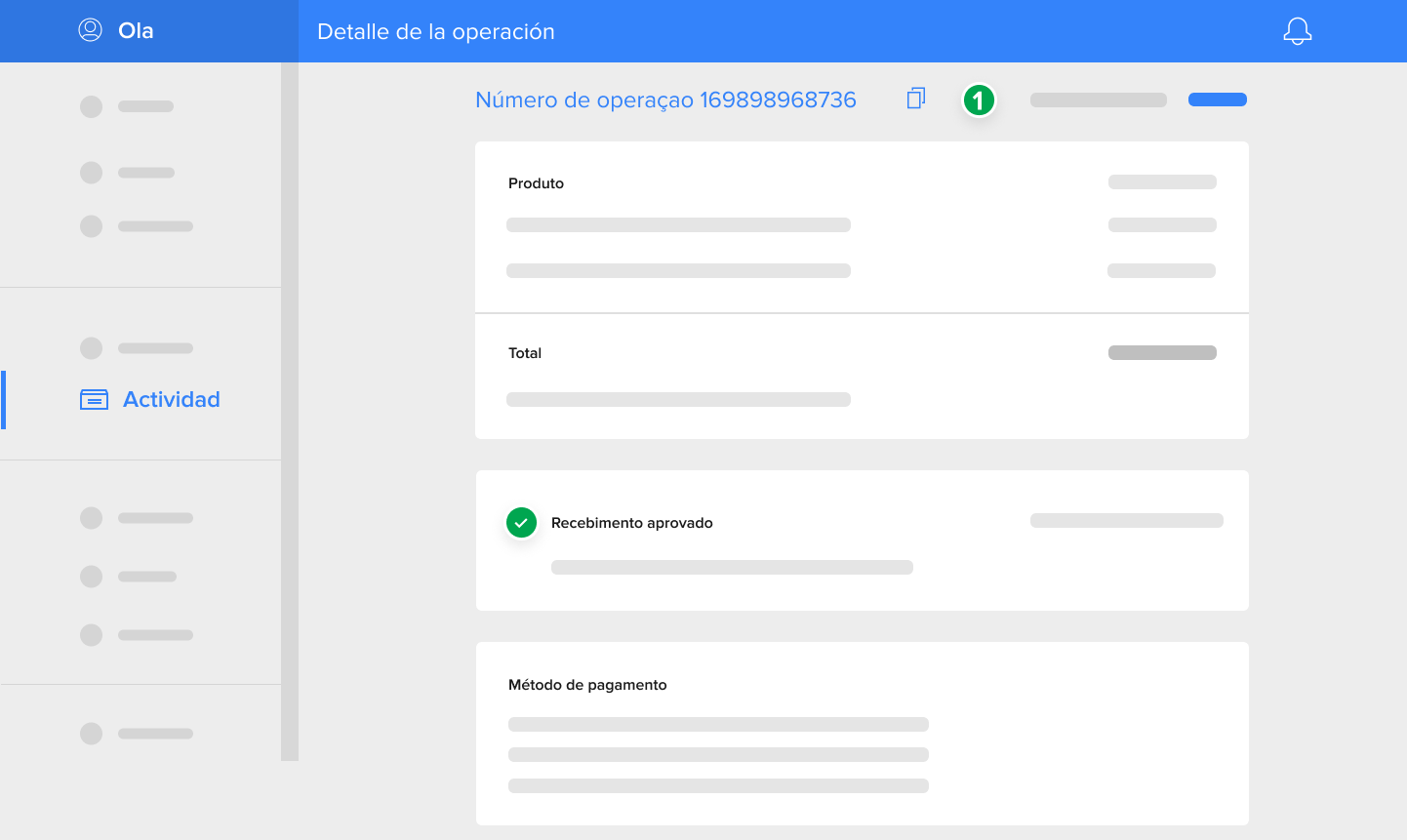Click the Detalle de la operación header title
Image resolution: width=1407 pixels, height=840 pixels.
[436, 31]
